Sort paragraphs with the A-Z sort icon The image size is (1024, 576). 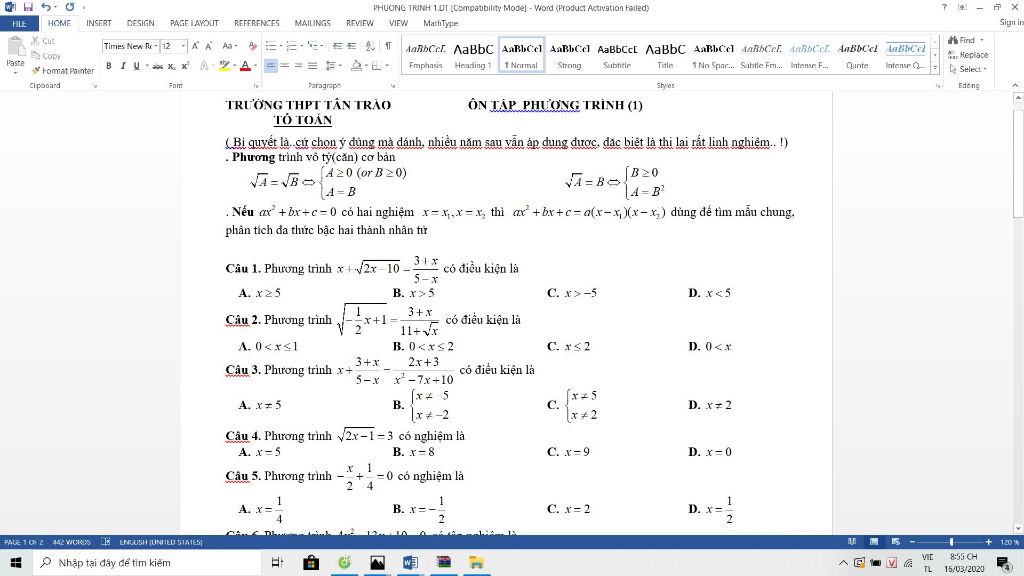coord(370,46)
